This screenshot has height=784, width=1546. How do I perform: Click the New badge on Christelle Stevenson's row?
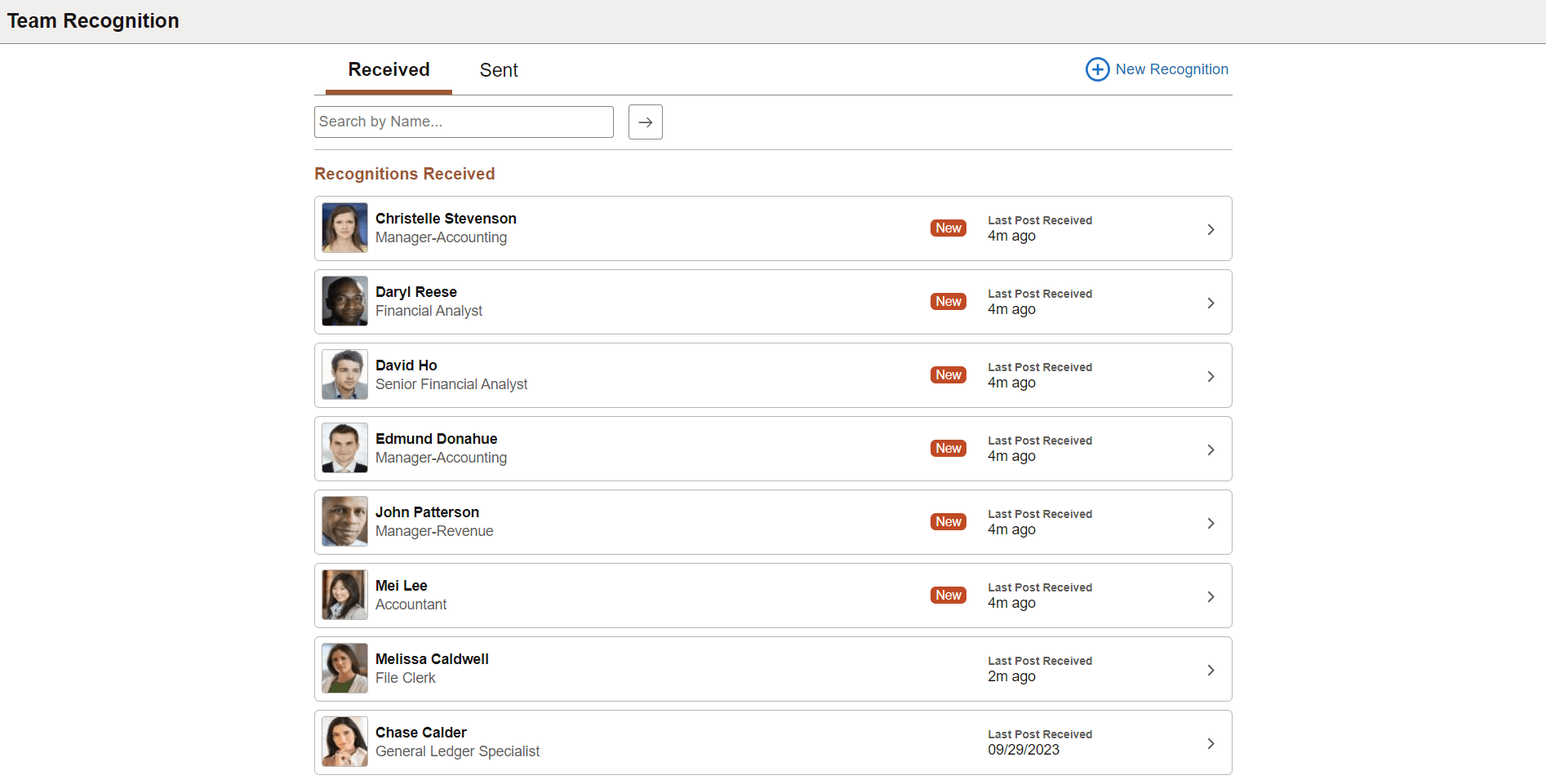pyautogui.click(x=947, y=228)
